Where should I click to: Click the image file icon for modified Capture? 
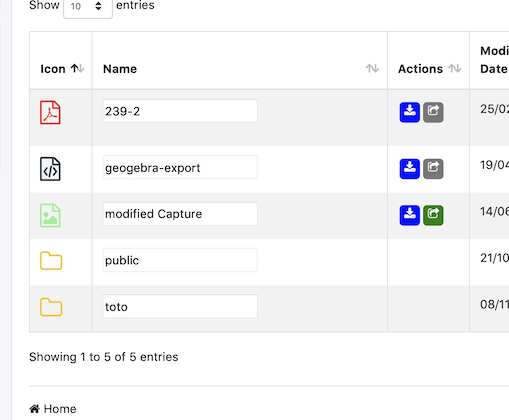(x=50, y=215)
